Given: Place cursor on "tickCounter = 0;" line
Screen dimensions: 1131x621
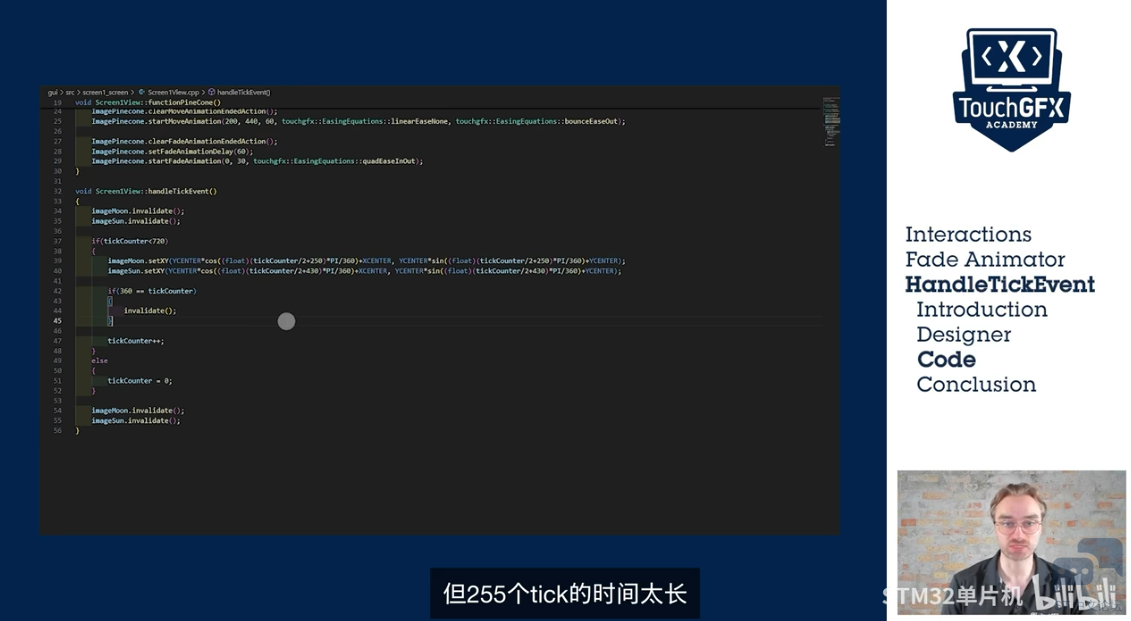Looking at the screenshot, I should click(x=140, y=381).
